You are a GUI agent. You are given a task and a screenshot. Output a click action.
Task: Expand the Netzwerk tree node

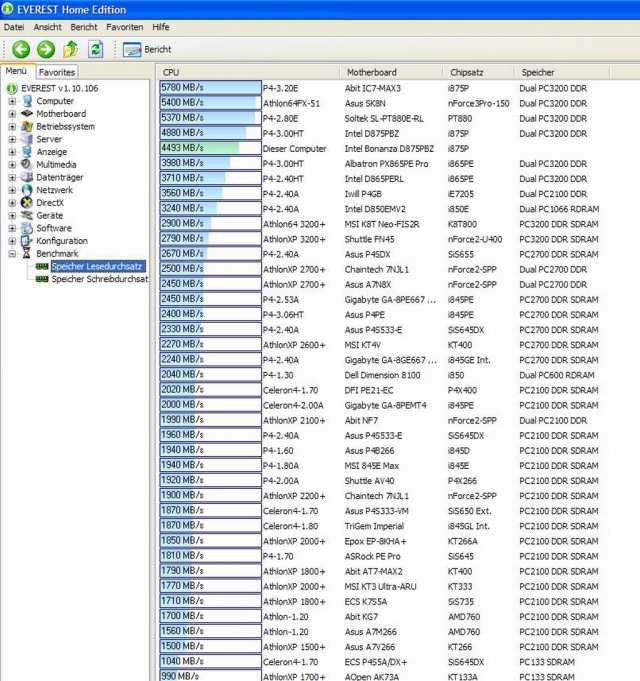pos(12,190)
